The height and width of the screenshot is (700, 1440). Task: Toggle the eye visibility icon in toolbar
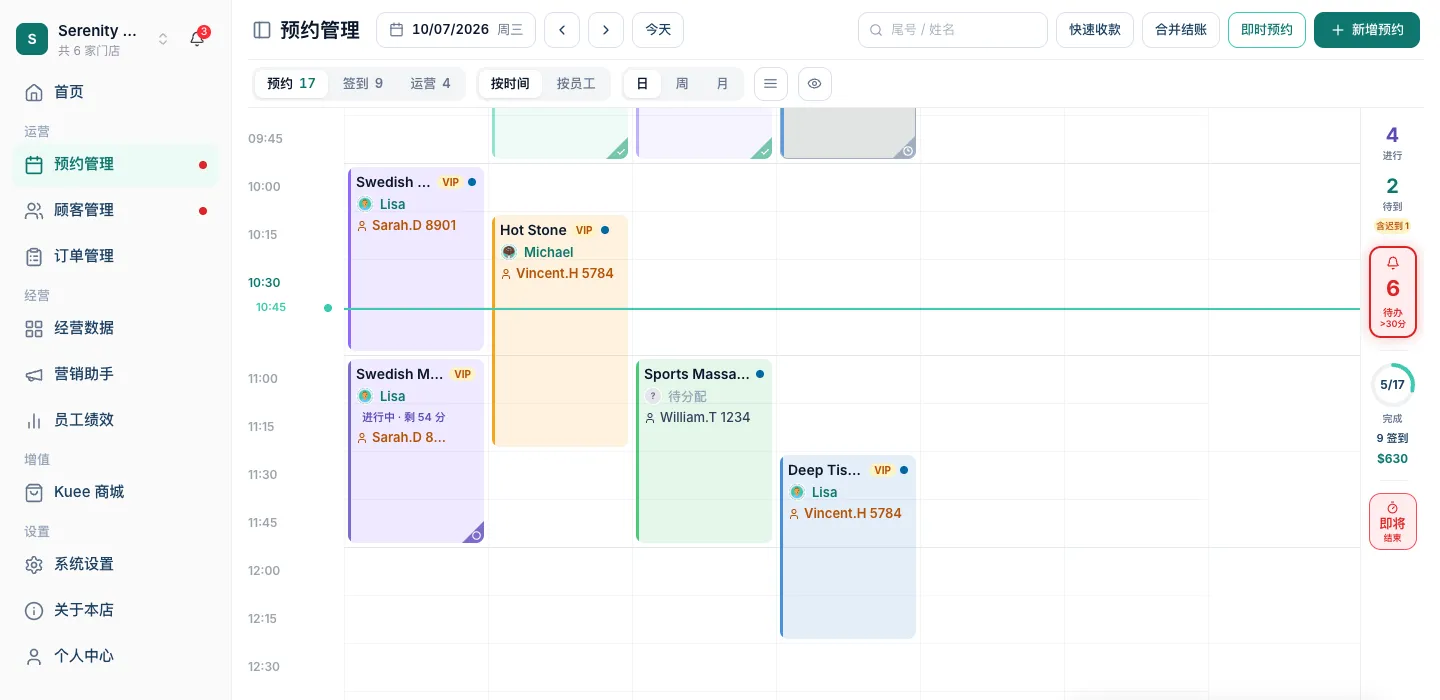pyautogui.click(x=815, y=84)
